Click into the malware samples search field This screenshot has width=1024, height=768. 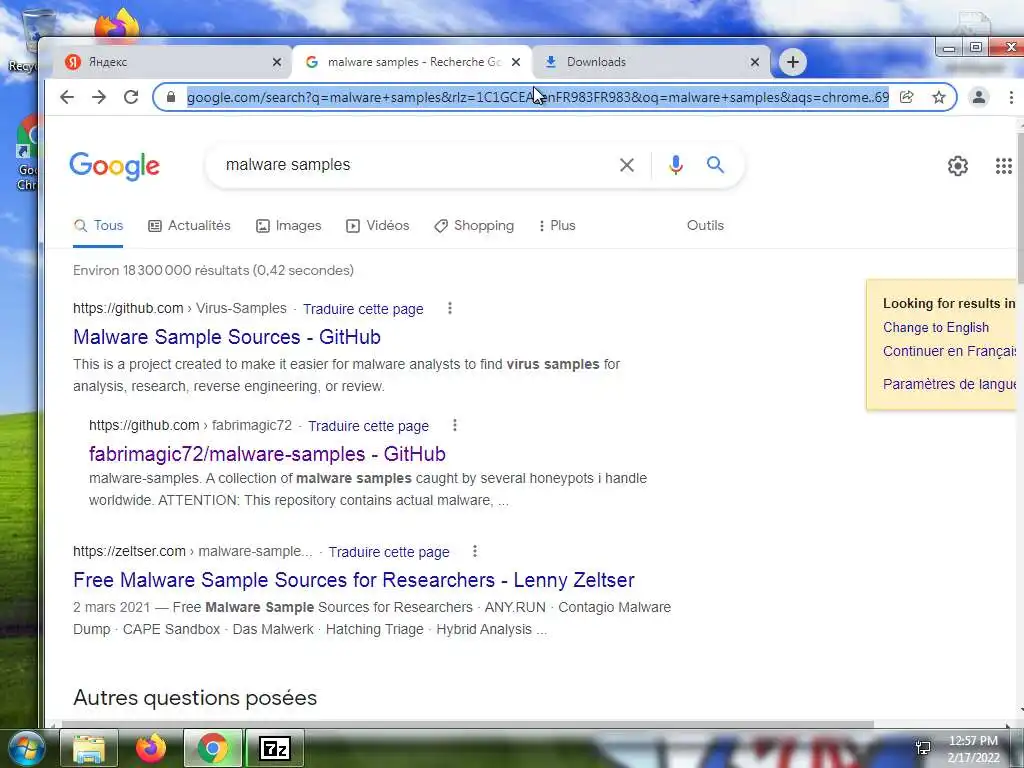coord(418,165)
